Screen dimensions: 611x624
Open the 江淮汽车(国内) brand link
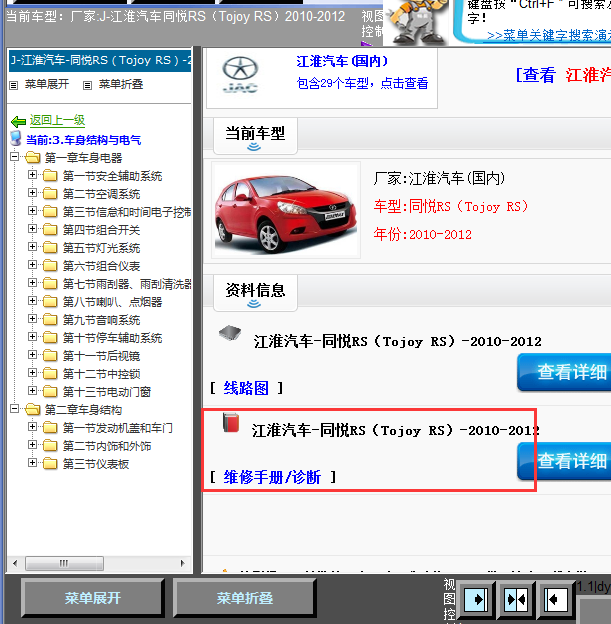342,62
